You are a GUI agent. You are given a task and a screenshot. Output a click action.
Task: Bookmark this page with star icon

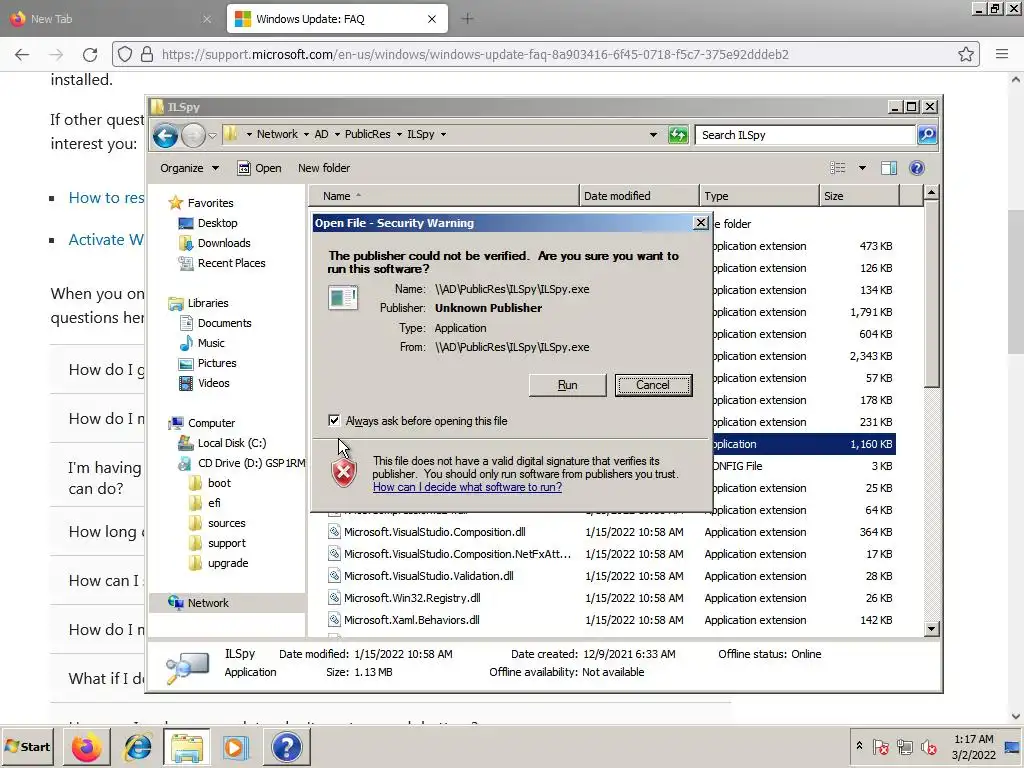pos(966,54)
